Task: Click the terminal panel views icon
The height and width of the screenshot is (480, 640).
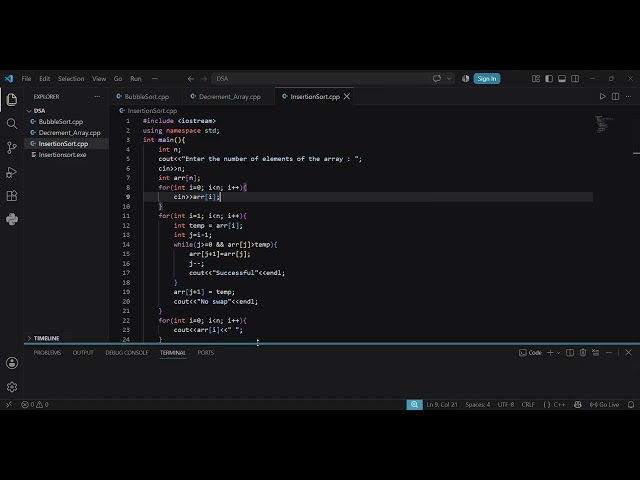Action: click(596, 353)
